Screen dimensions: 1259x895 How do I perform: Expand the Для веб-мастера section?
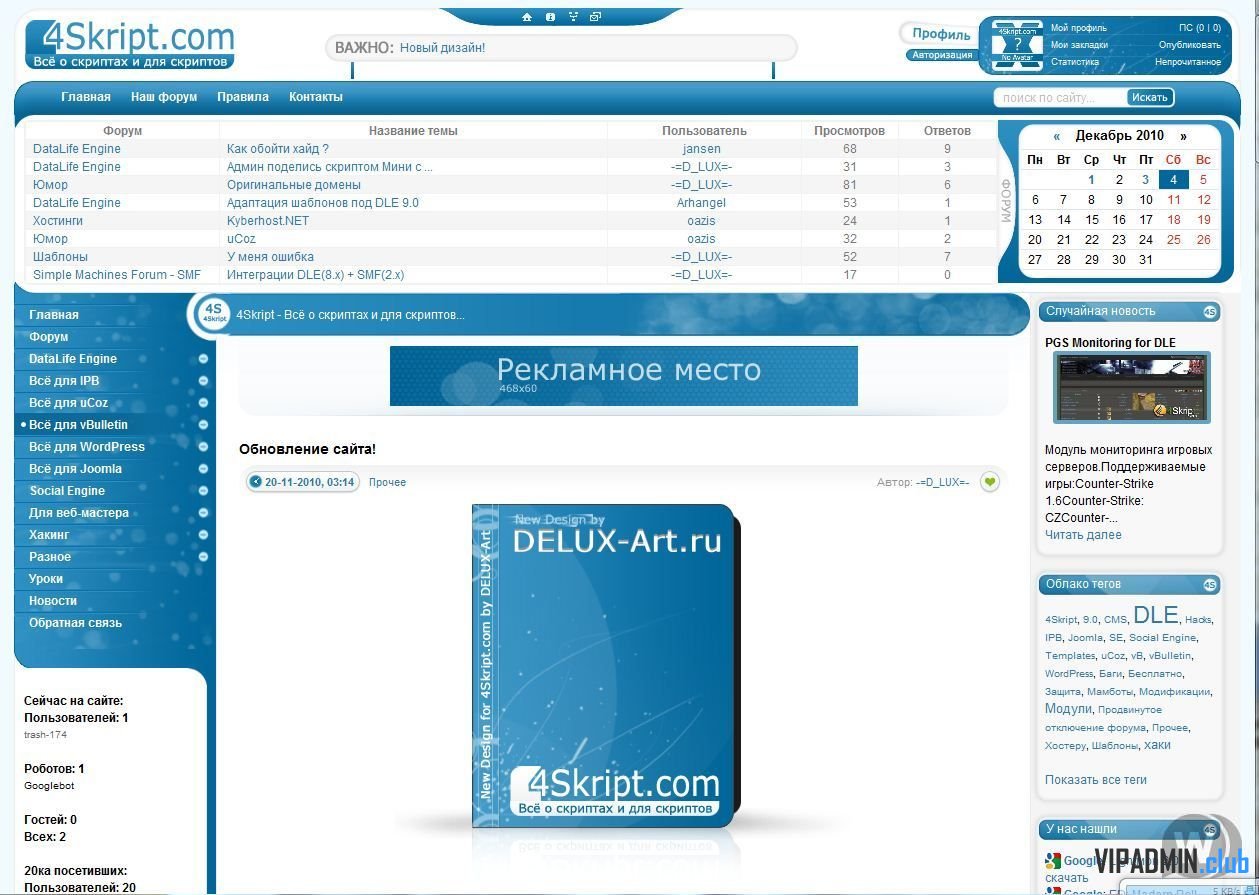coord(203,513)
